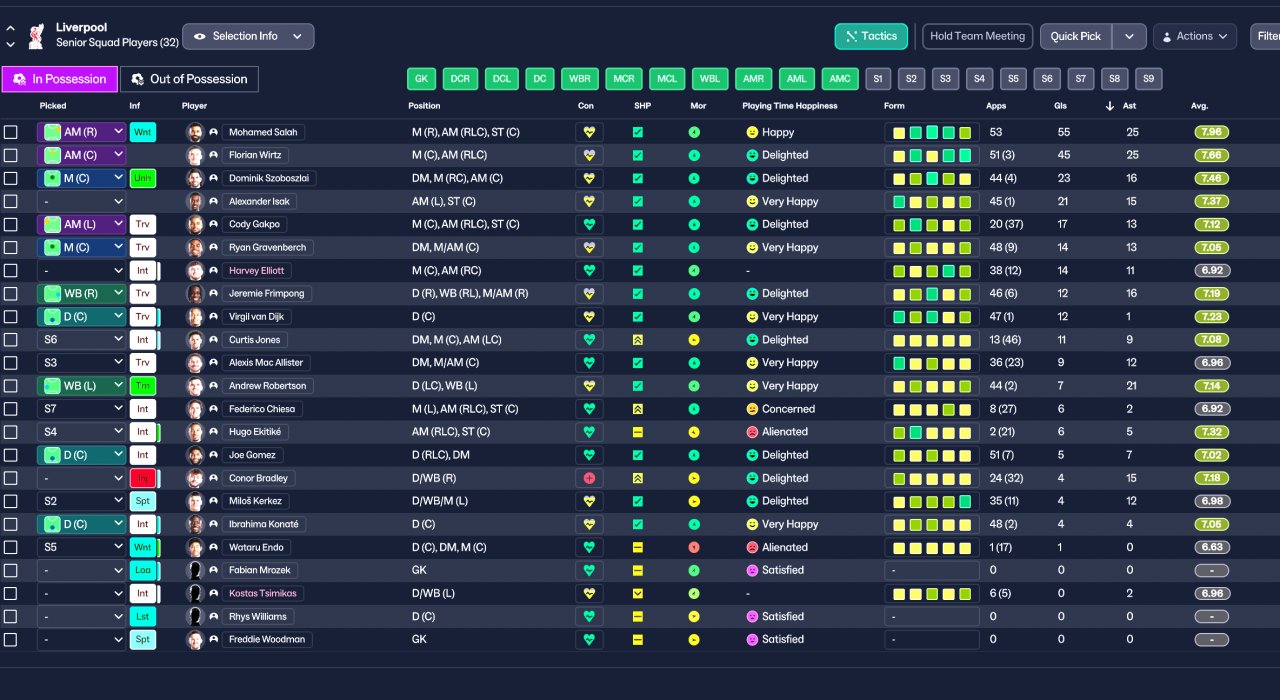Select the S9 substitute filter
Screen dimensions: 1280x700
pos(1149,79)
